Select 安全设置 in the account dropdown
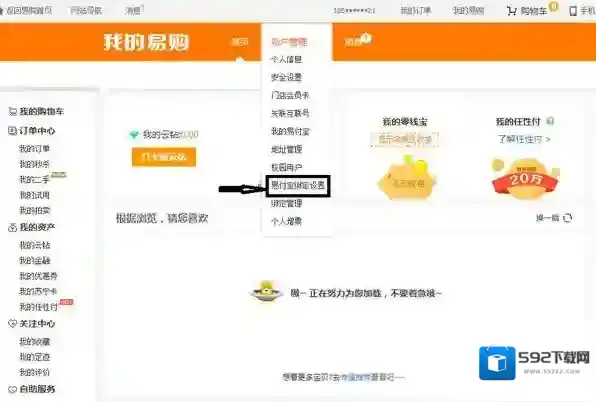596x402 pixels. pyautogui.click(x=286, y=77)
